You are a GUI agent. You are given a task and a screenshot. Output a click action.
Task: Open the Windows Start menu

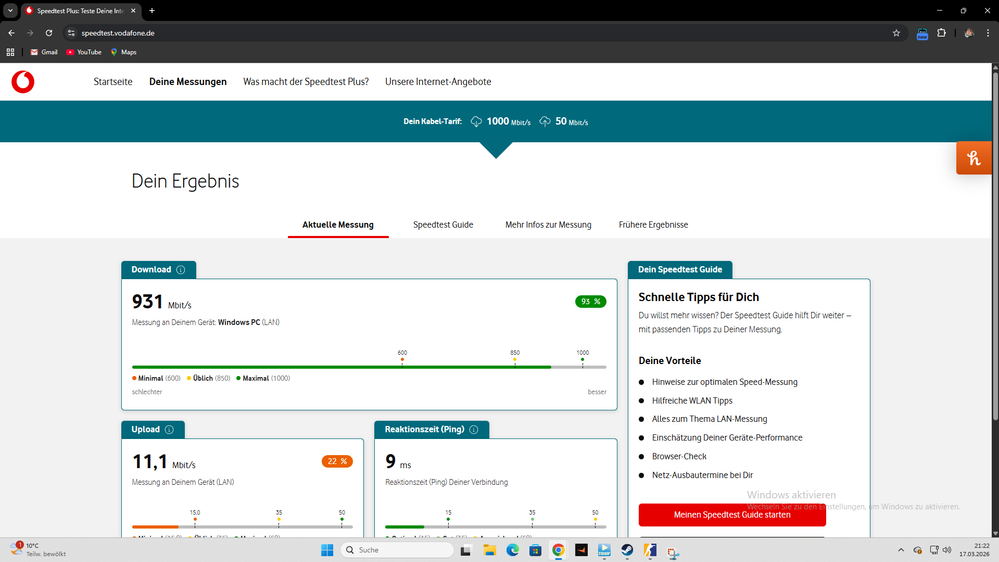[x=327, y=550]
